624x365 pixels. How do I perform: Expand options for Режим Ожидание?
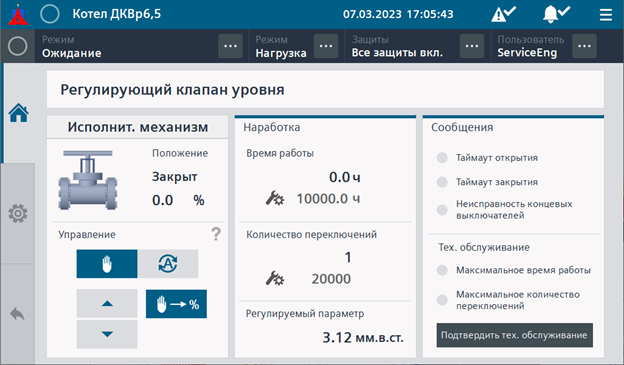tap(230, 46)
